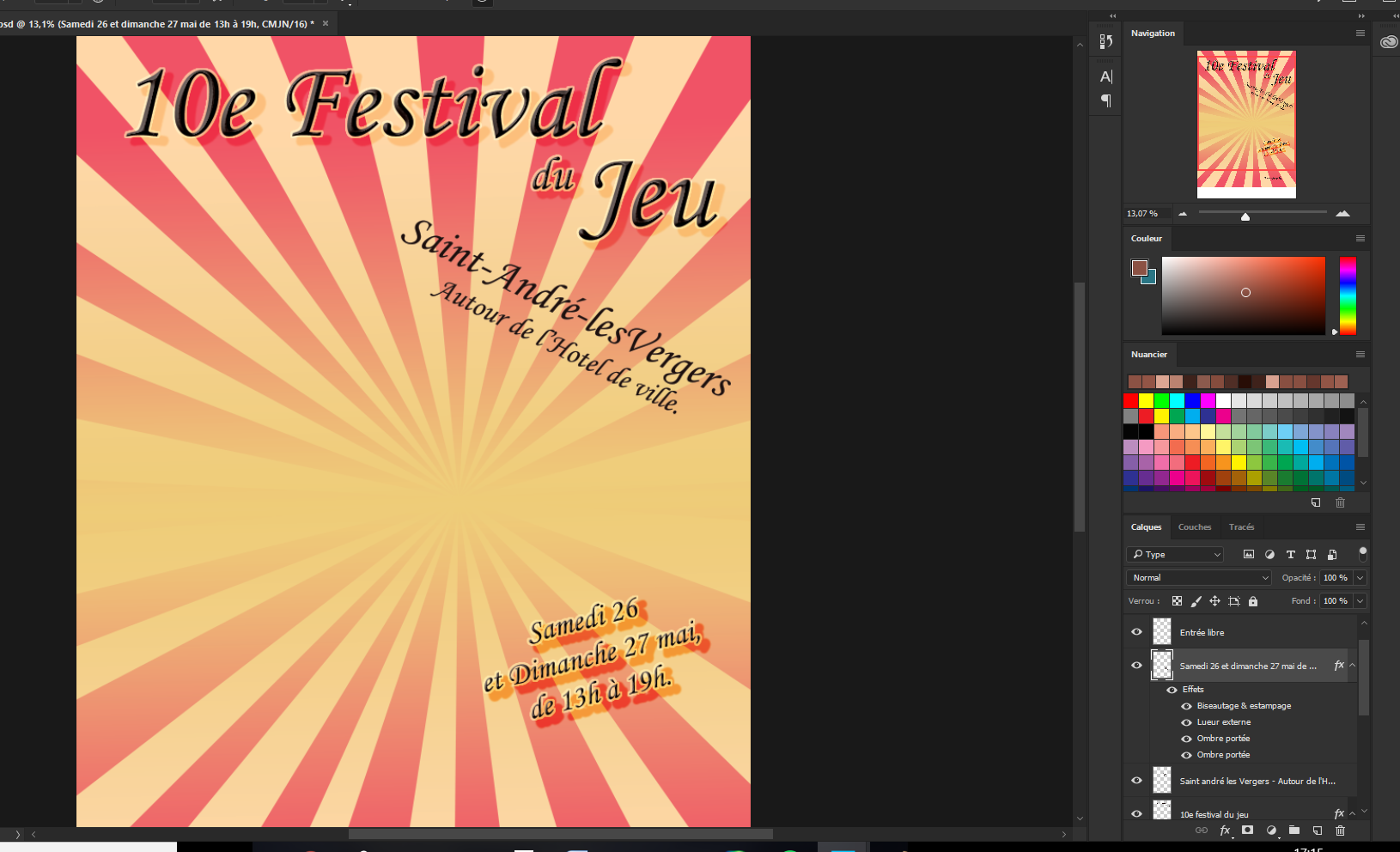This screenshot has width=1400, height=852.
Task: Delete swatch button in Nuancier panel
Action: [x=1341, y=502]
